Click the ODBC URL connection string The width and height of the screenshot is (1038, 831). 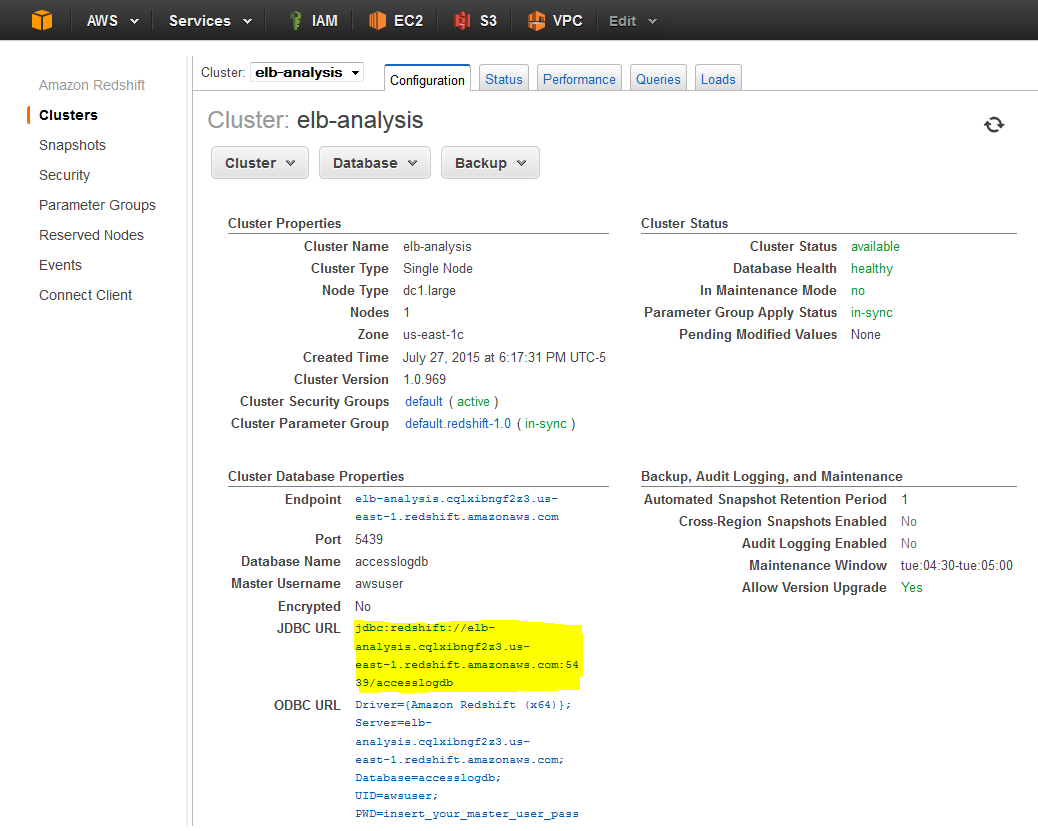[x=467, y=759]
